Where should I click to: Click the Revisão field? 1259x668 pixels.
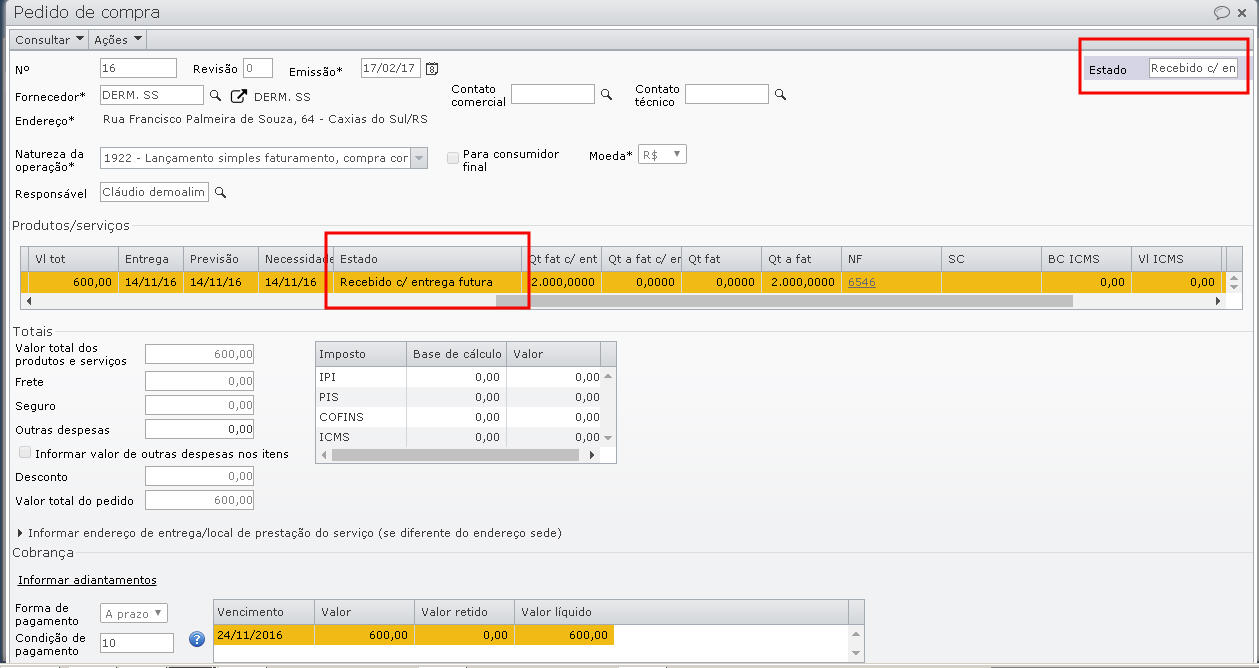(258, 68)
